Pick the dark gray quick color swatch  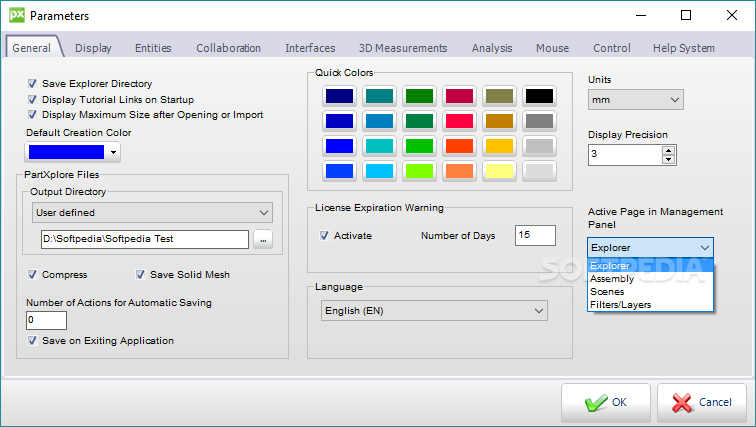click(540, 121)
